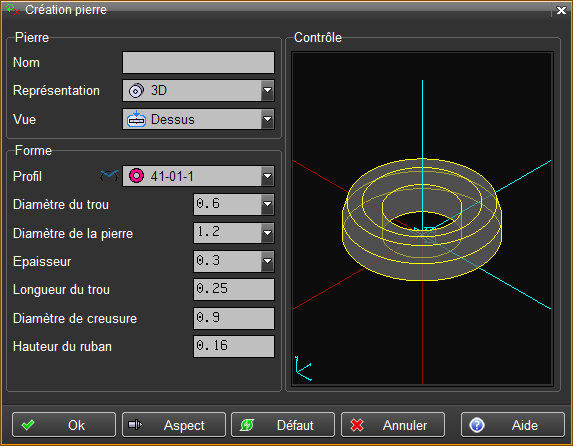Viewport: 573px width, 446px height.
Task: Click the Longueur du trou input field
Action: pos(234,289)
